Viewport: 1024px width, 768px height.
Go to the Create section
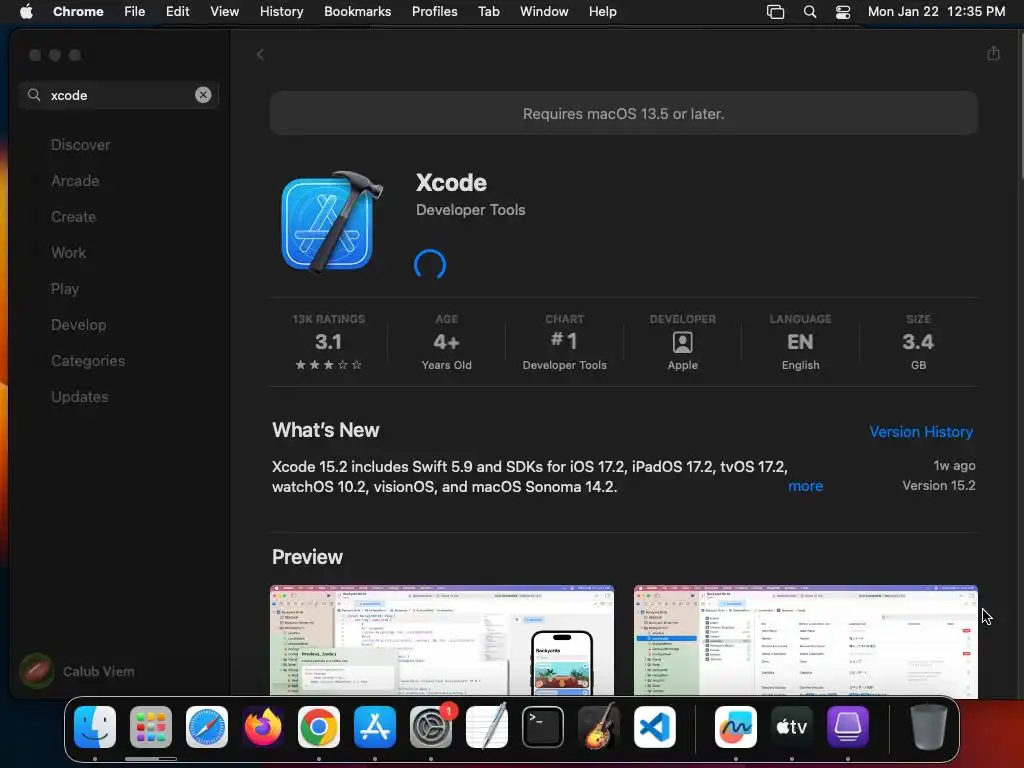coord(73,217)
